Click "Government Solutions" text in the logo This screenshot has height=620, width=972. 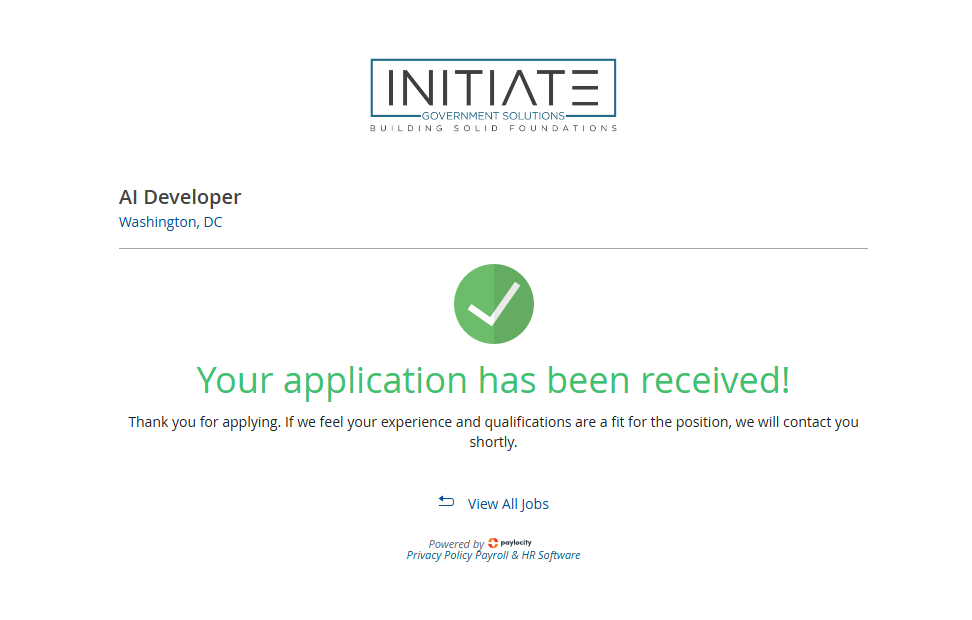click(493, 116)
